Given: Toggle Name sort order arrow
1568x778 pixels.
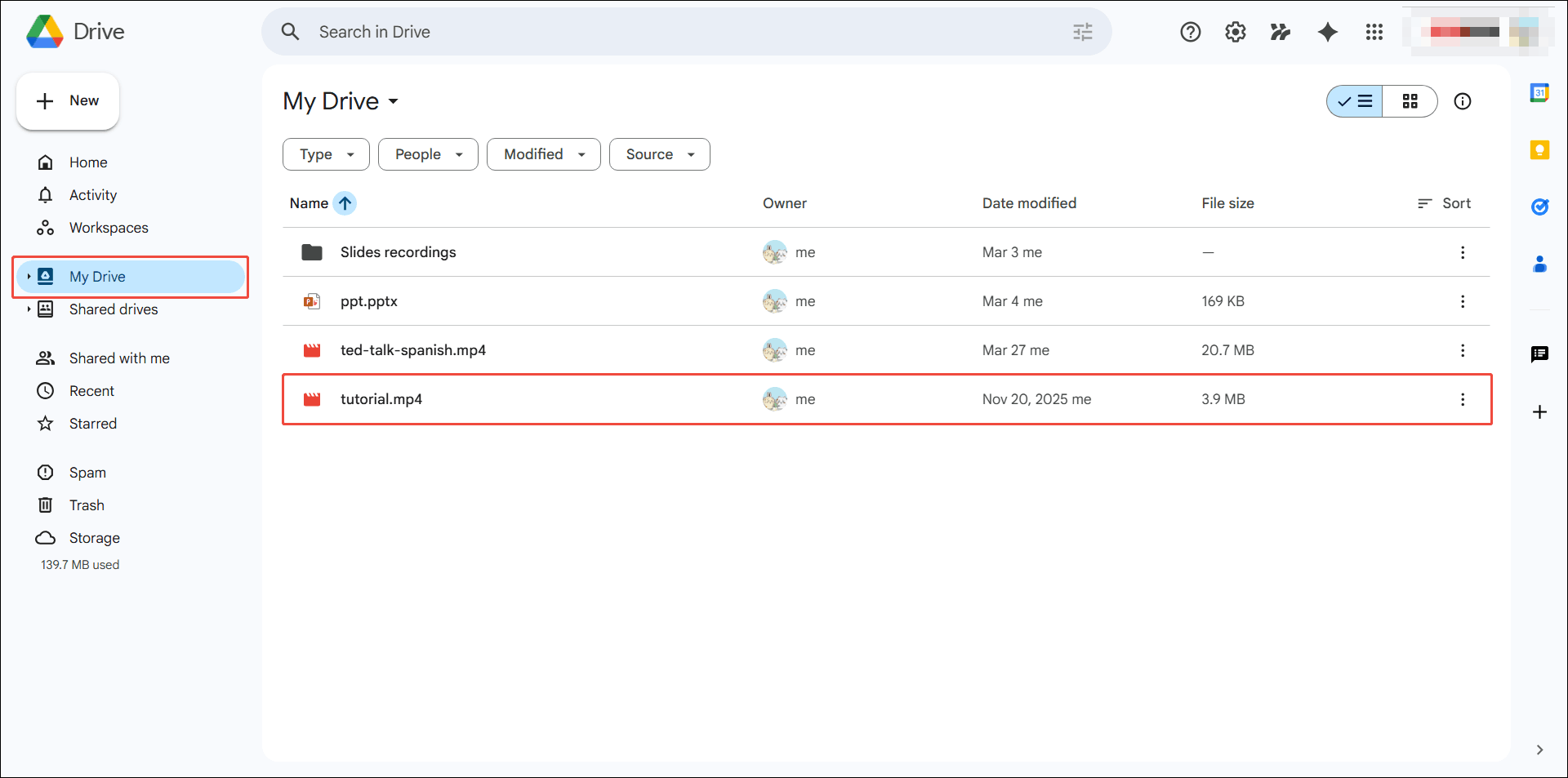Looking at the screenshot, I should point(345,203).
